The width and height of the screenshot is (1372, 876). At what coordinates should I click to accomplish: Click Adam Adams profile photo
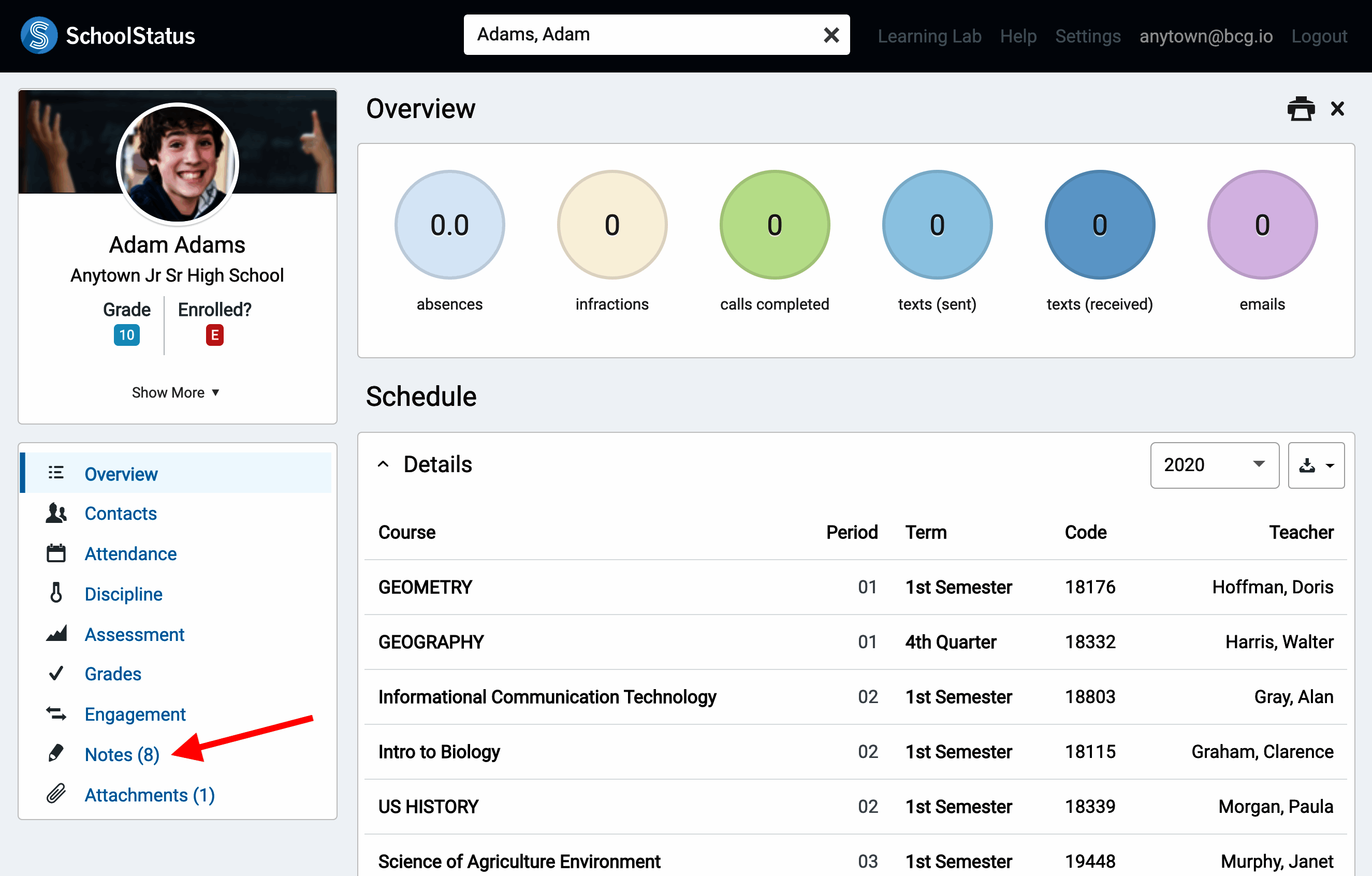[177, 164]
